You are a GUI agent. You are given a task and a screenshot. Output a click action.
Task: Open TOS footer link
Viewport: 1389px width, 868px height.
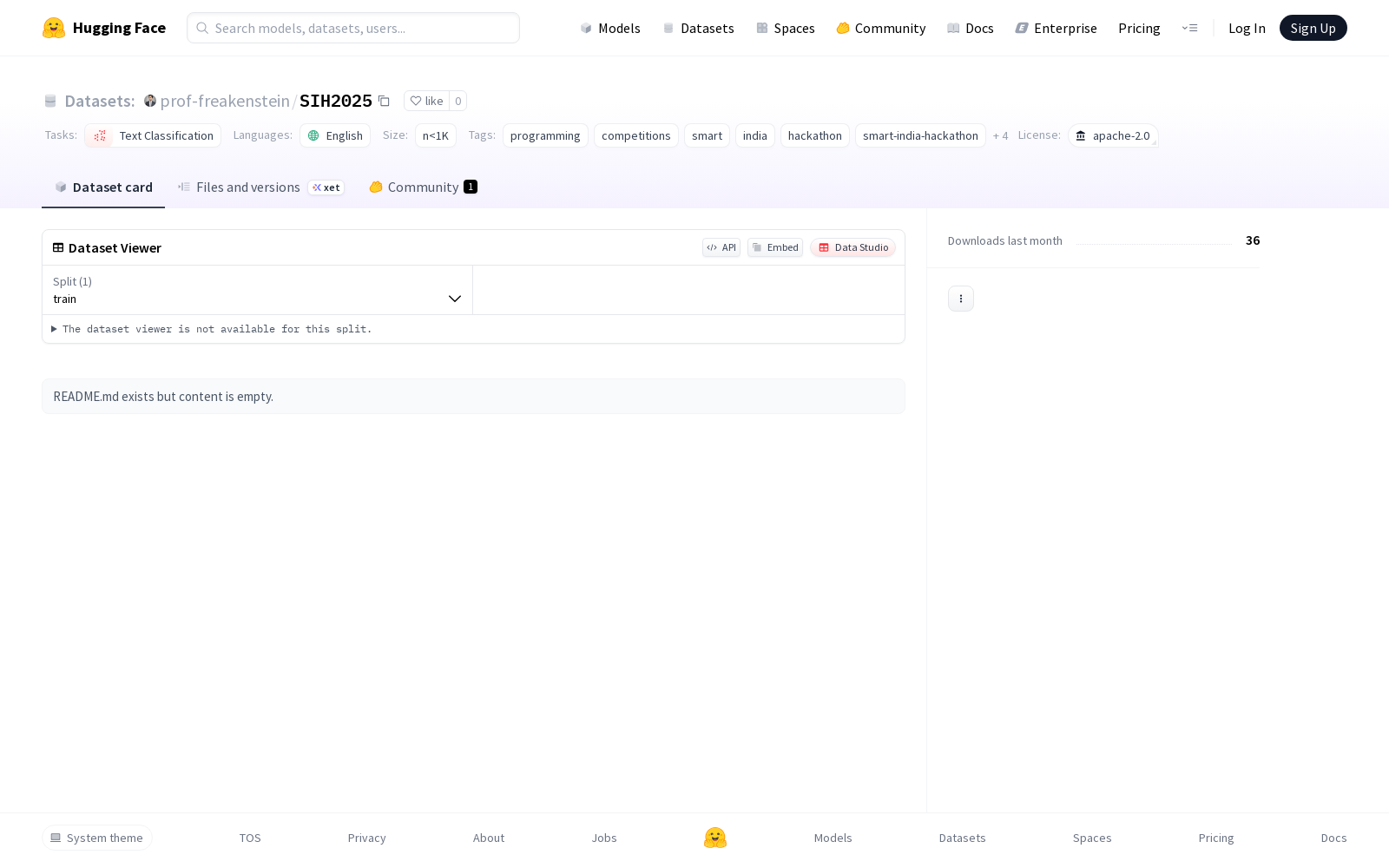[250, 838]
